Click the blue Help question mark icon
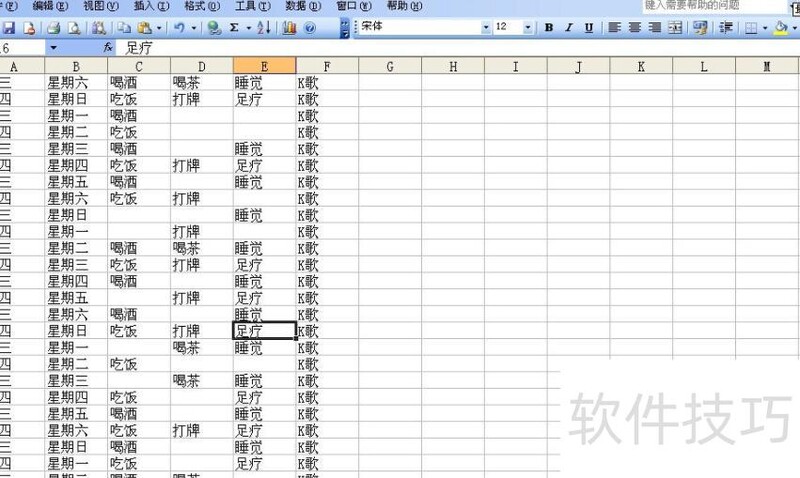 coord(310,28)
